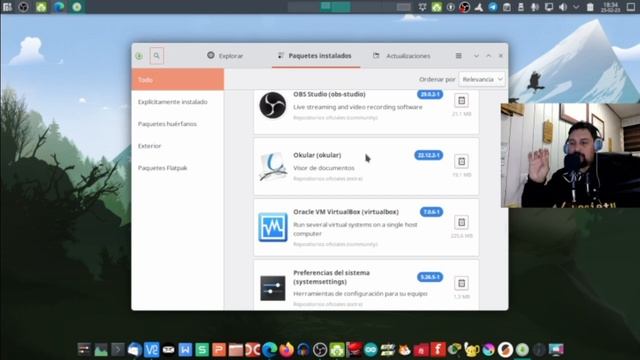Click the OBS tray icon with red dot

pyautogui.click(x=464, y=7)
